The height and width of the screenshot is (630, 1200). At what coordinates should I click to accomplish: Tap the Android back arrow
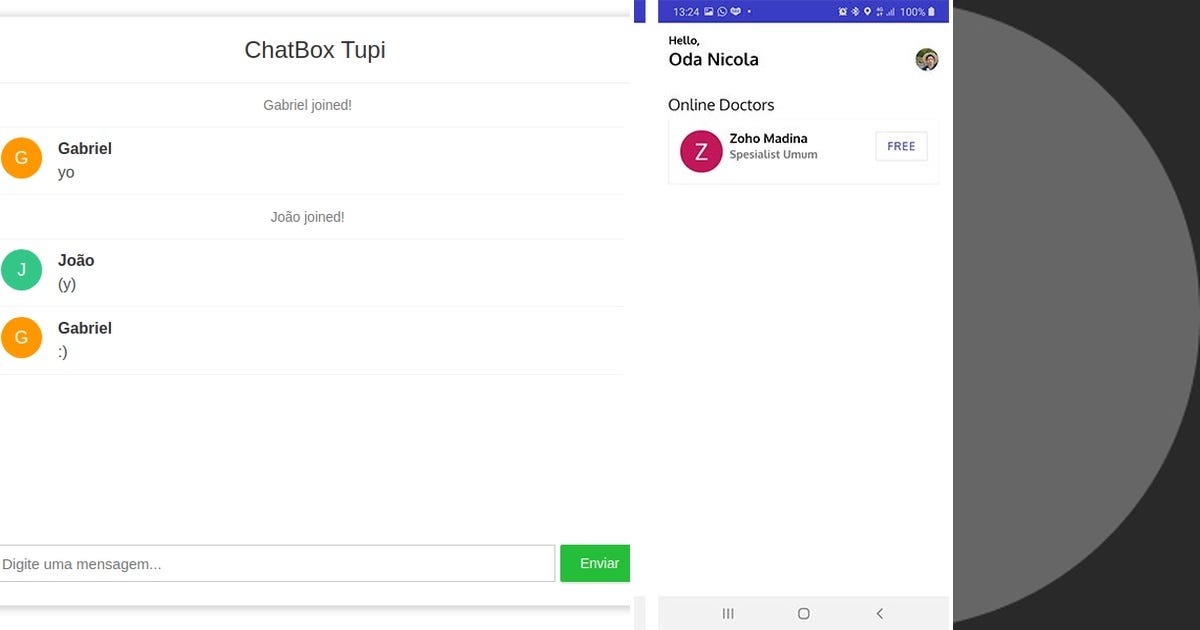(880, 613)
